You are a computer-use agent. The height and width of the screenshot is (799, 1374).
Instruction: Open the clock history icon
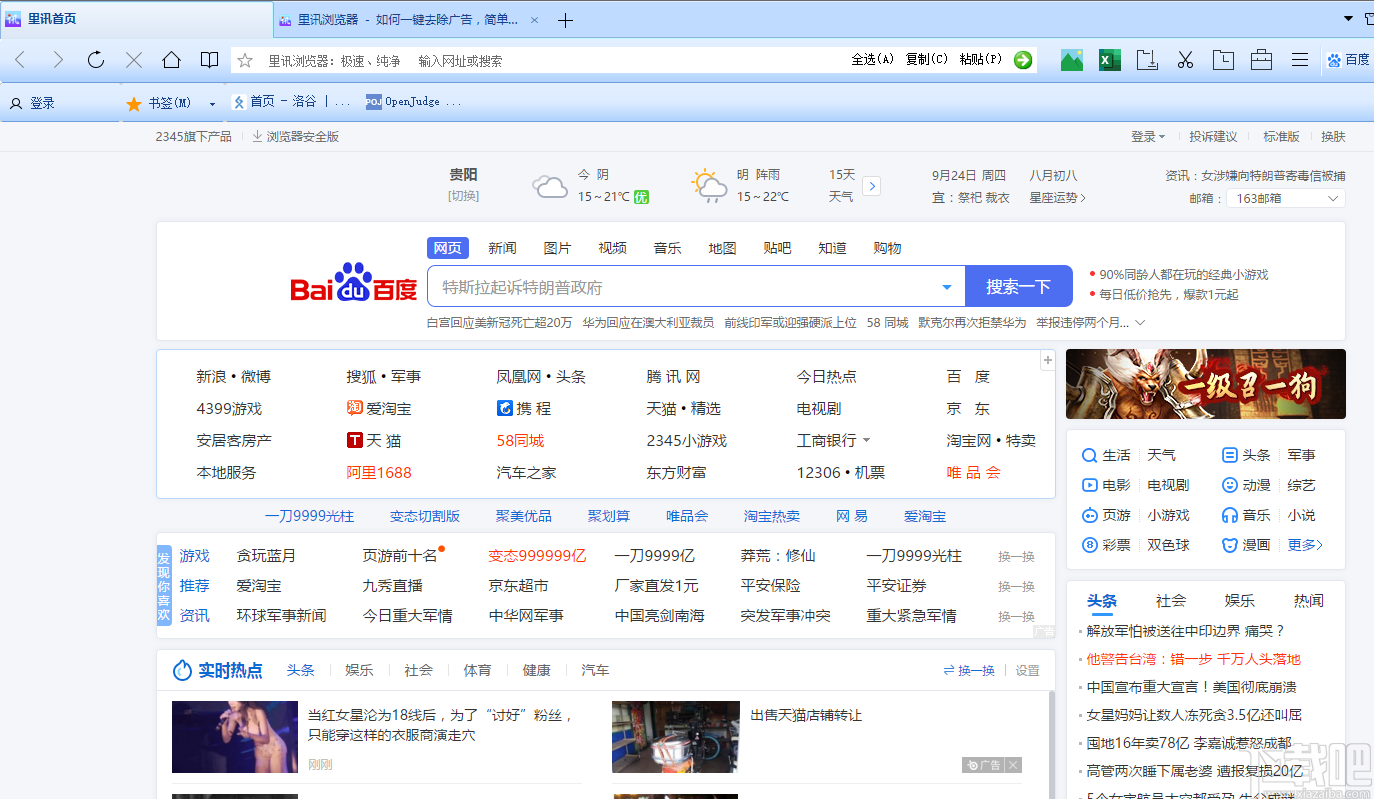click(1223, 60)
